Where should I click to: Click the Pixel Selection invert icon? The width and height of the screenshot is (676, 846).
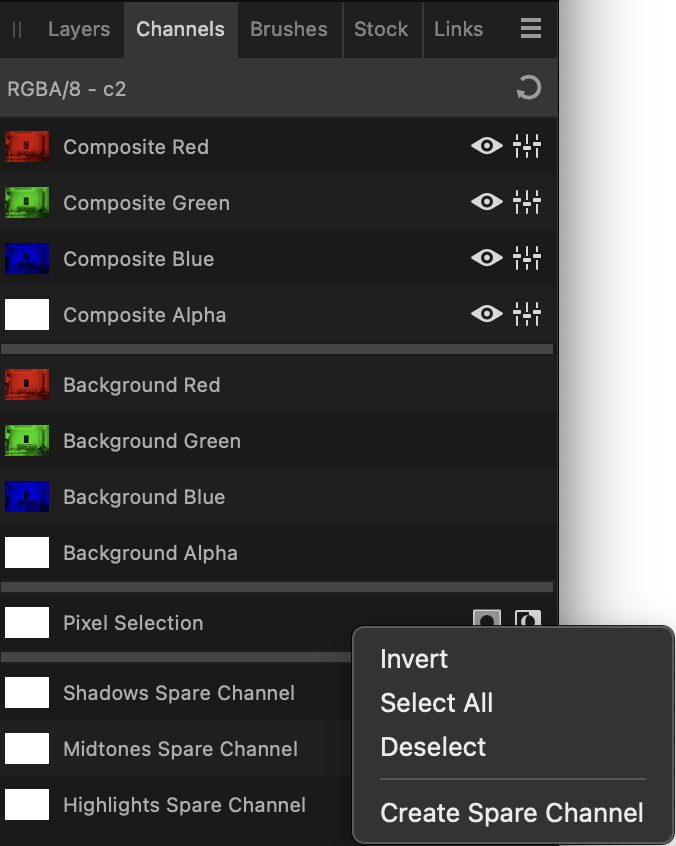527,620
